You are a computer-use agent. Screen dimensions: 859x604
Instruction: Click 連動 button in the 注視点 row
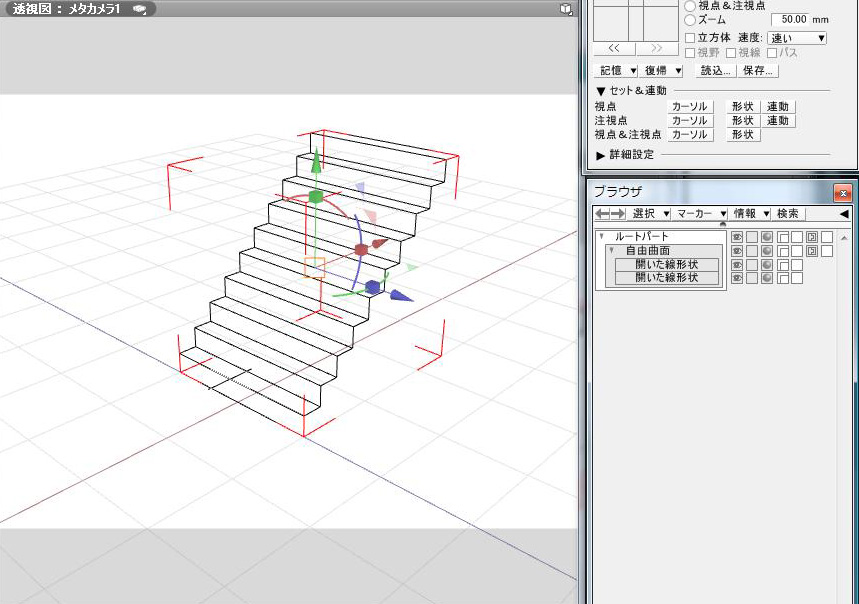click(777, 120)
